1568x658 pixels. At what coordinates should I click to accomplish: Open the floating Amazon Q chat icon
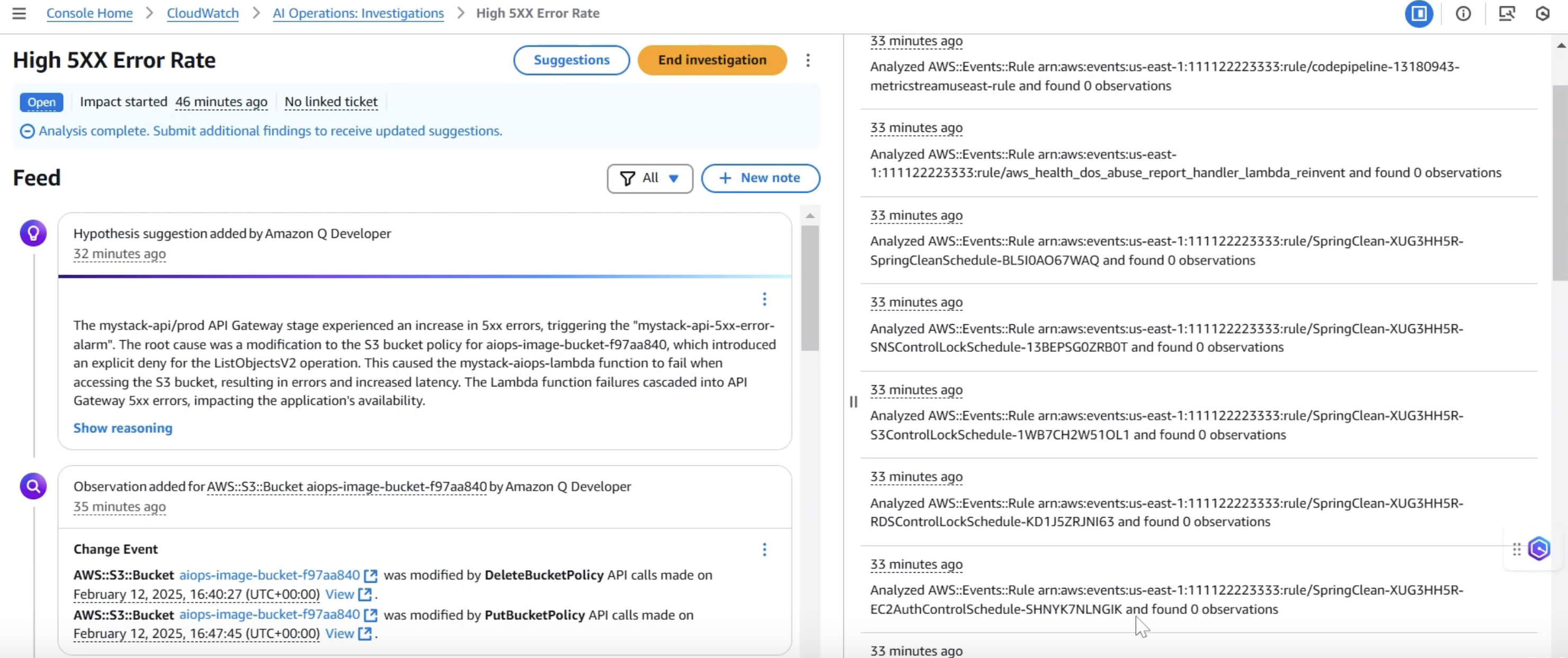1539,549
